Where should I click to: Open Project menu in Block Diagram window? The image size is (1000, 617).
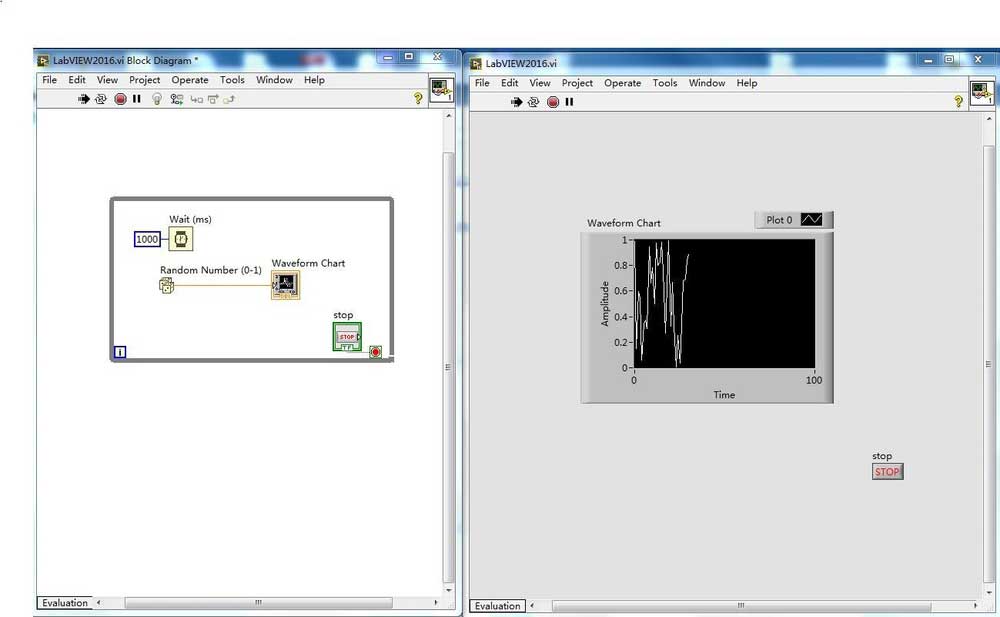coord(145,80)
